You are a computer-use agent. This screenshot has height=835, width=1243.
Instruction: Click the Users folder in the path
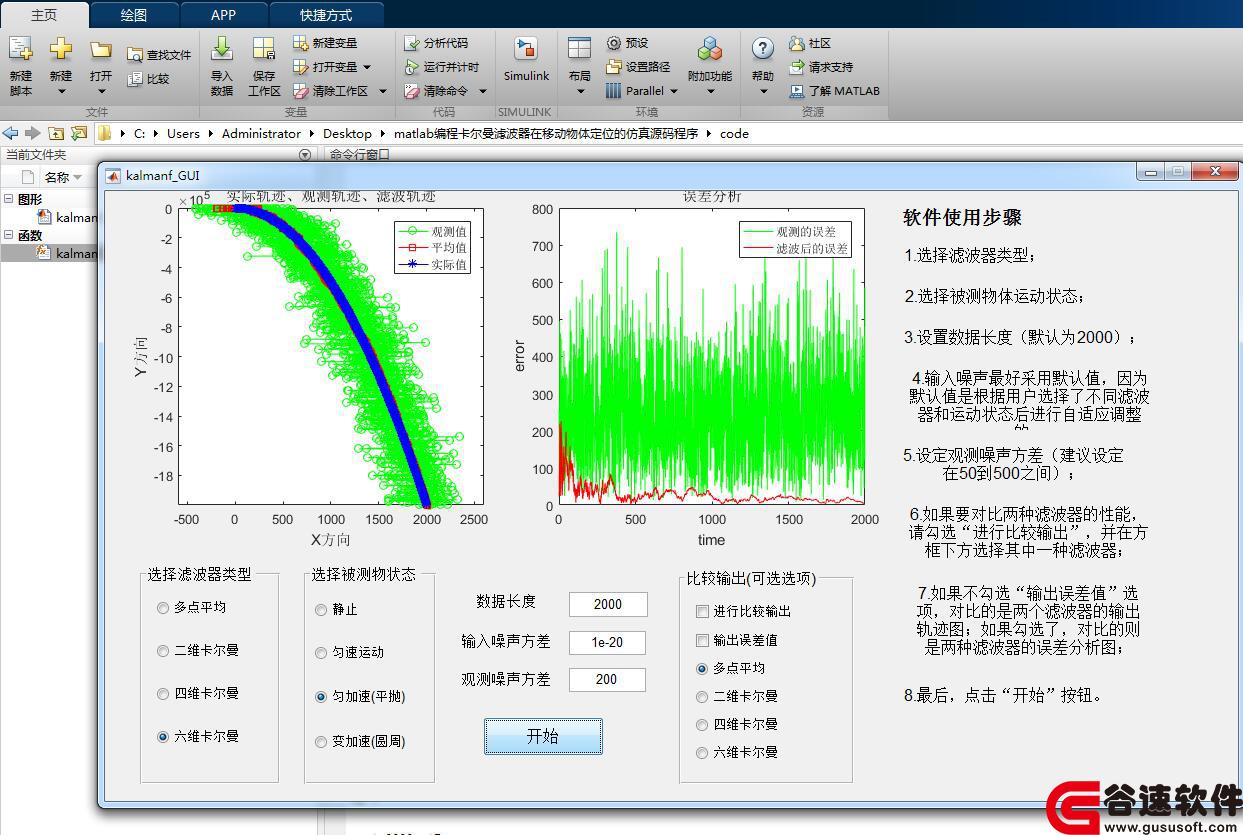(x=183, y=133)
